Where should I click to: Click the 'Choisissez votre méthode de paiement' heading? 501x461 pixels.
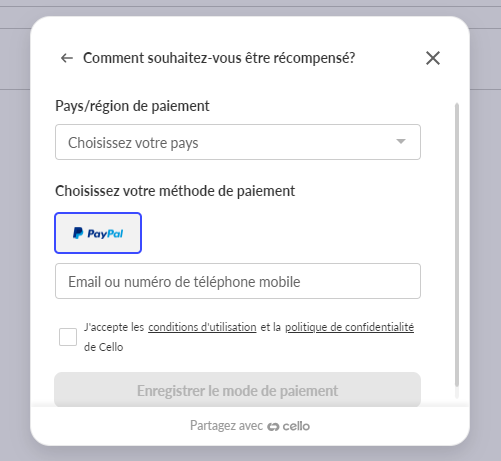pyautogui.click(x=175, y=191)
